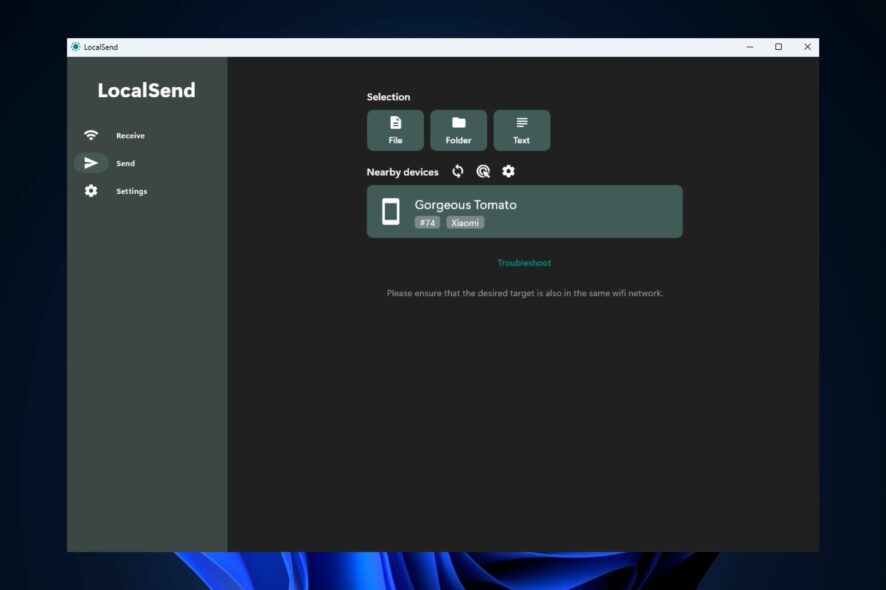Viewport: 886px width, 590px height.
Task: Click the paper plane Send icon
Action: coord(91,163)
